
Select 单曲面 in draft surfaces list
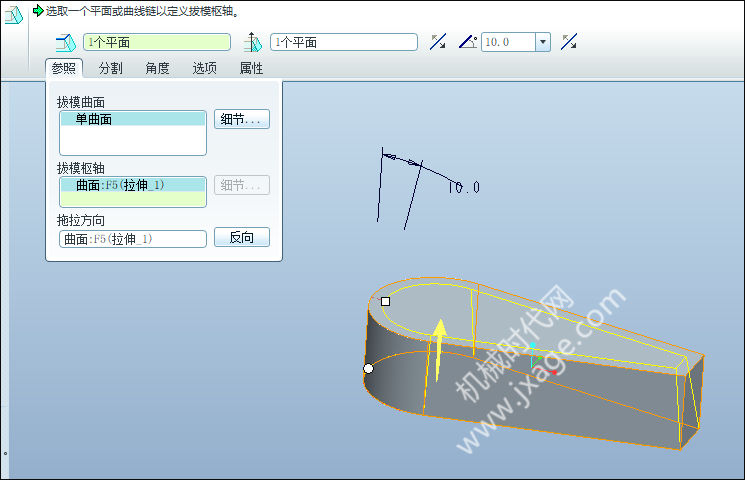pyautogui.click(x=133, y=119)
